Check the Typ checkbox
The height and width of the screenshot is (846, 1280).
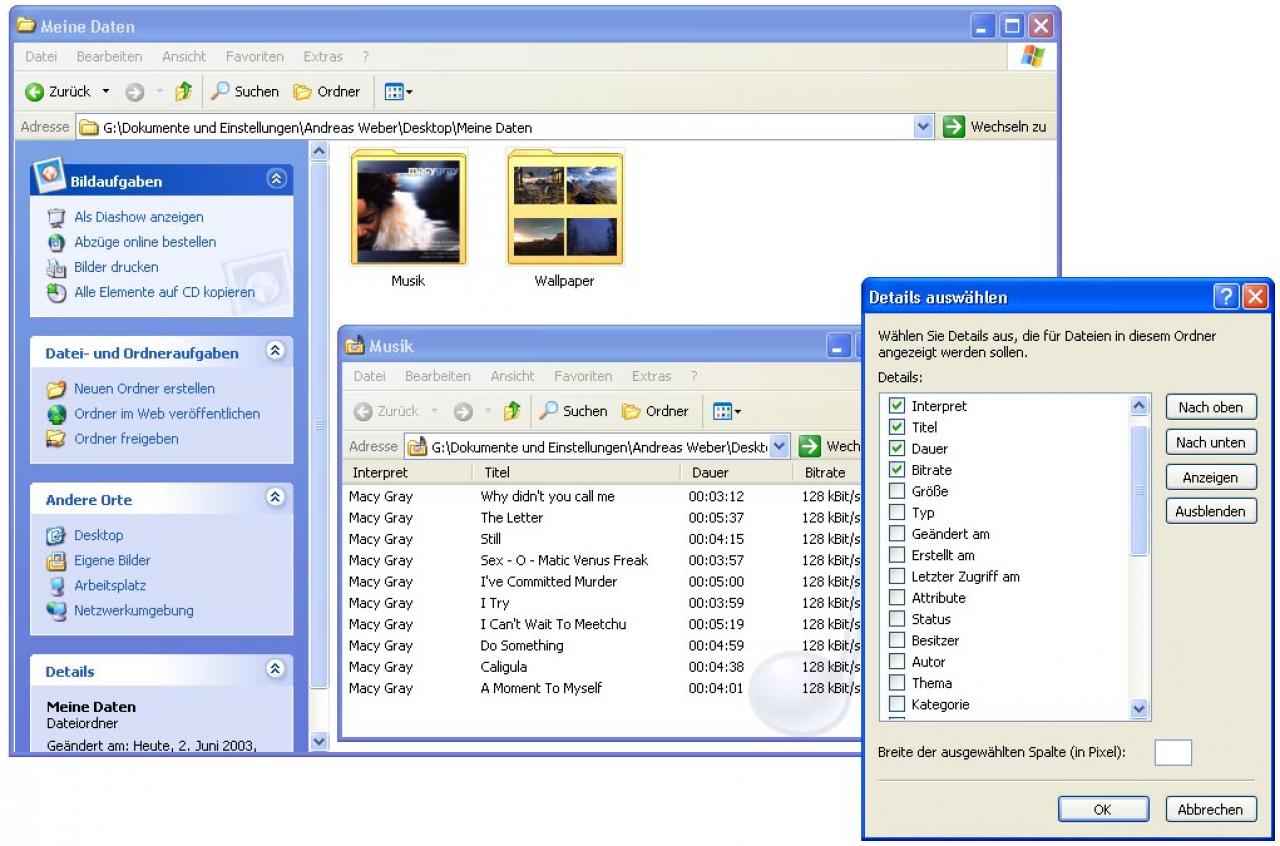click(x=897, y=512)
